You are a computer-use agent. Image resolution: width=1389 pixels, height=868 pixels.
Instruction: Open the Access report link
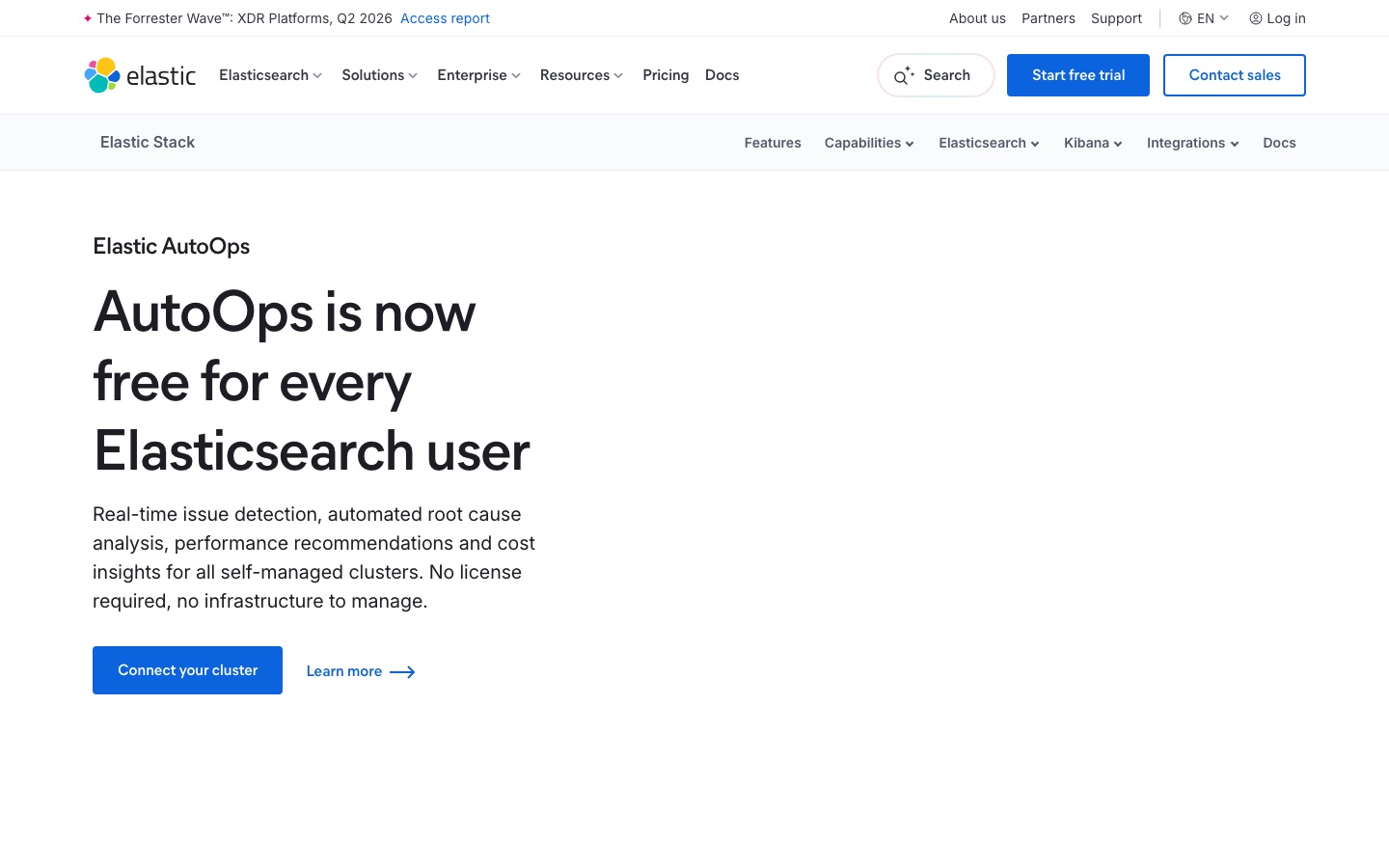coord(445,18)
